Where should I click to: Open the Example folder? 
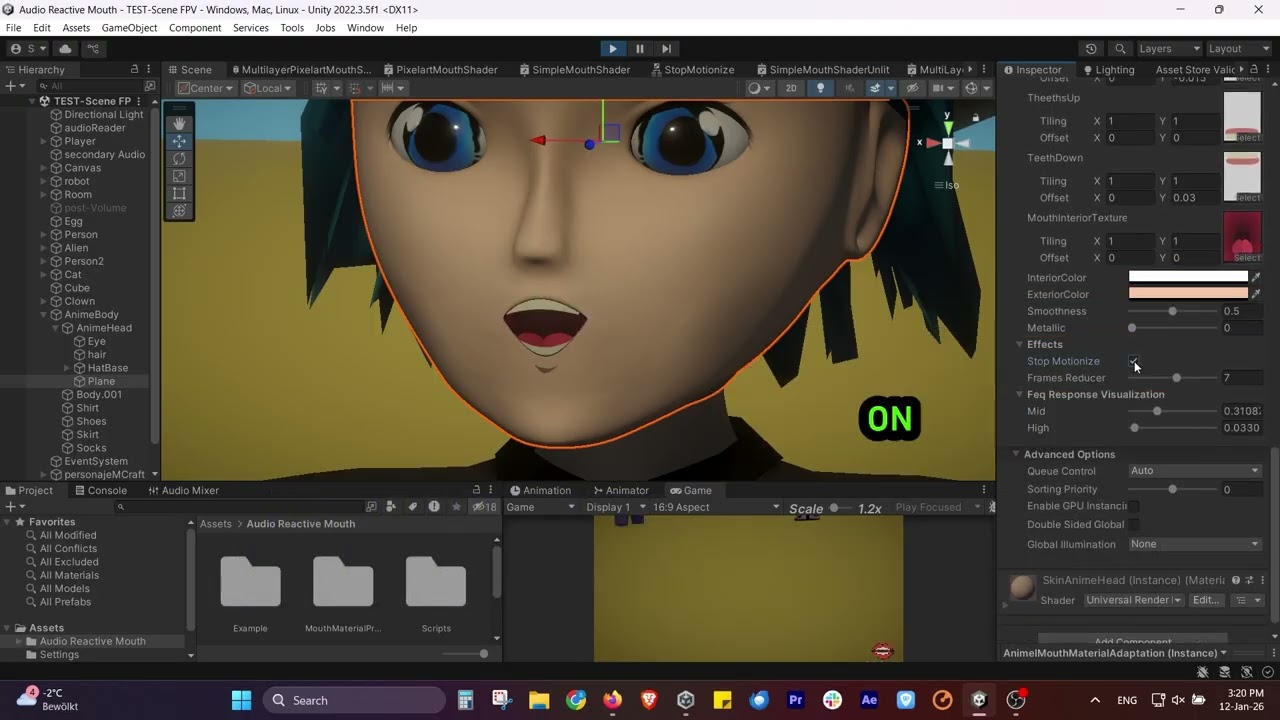[x=250, y=593]
